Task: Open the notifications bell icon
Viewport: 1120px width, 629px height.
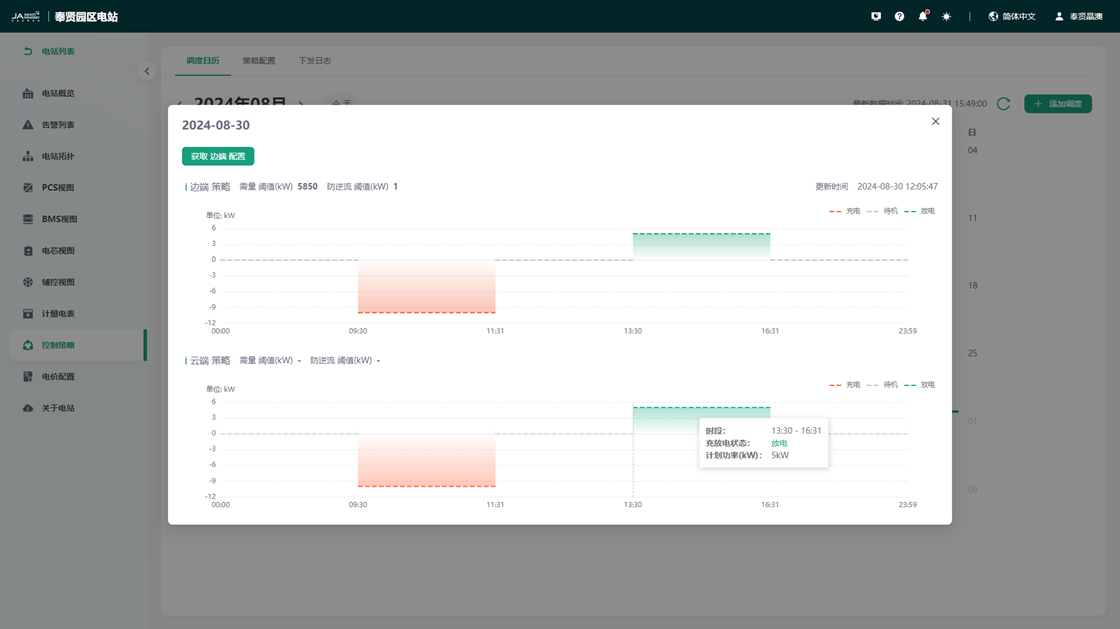Action: [x=922, y=16]
